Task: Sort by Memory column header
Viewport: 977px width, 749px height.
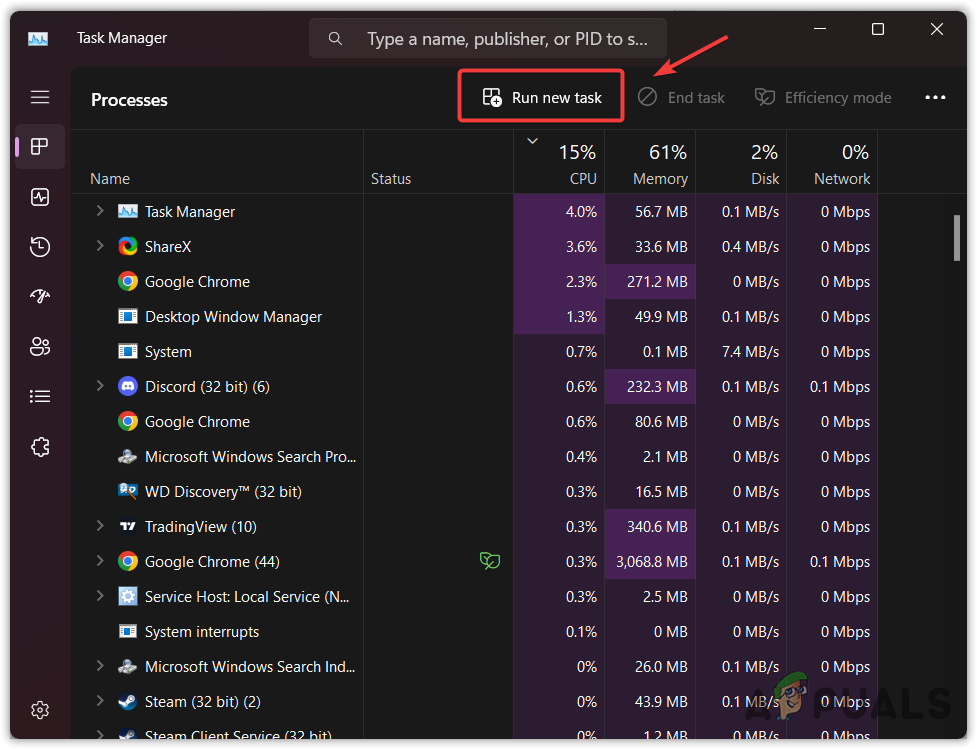Action: [x=650, y=163]
